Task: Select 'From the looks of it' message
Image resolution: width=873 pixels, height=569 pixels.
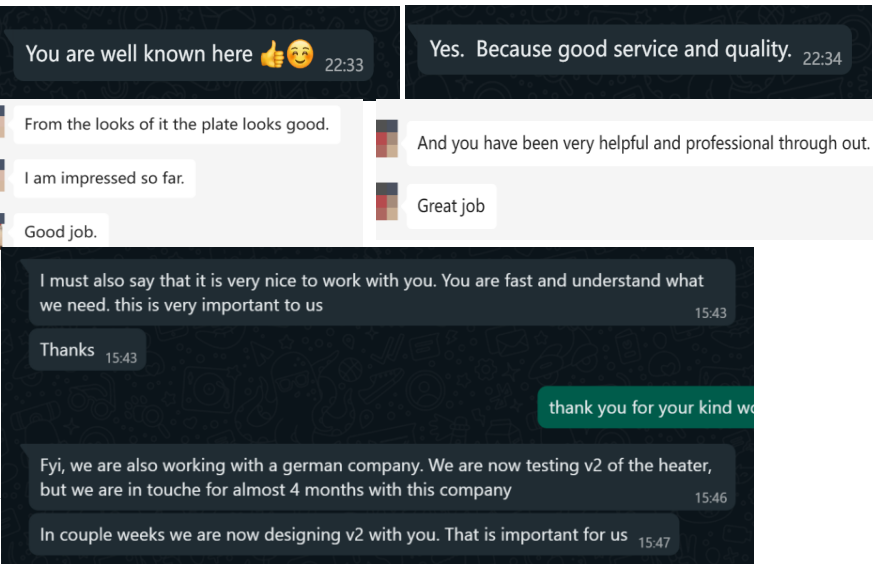Action: [x=177, y=125]
